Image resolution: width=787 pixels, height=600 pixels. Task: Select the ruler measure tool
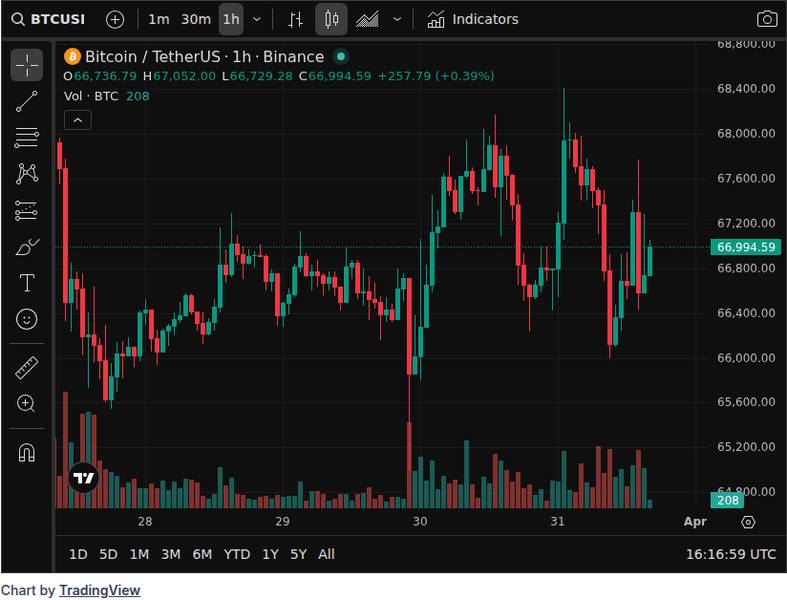click(27, 368)
